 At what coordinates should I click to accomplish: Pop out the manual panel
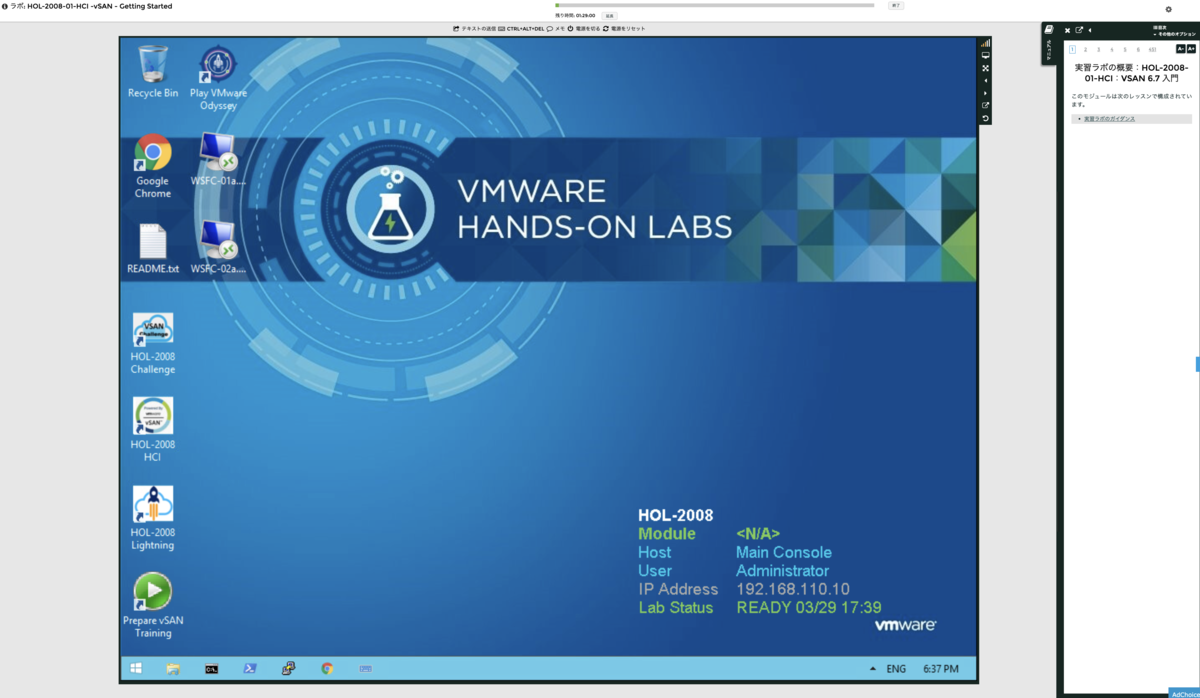(1079, 30)
